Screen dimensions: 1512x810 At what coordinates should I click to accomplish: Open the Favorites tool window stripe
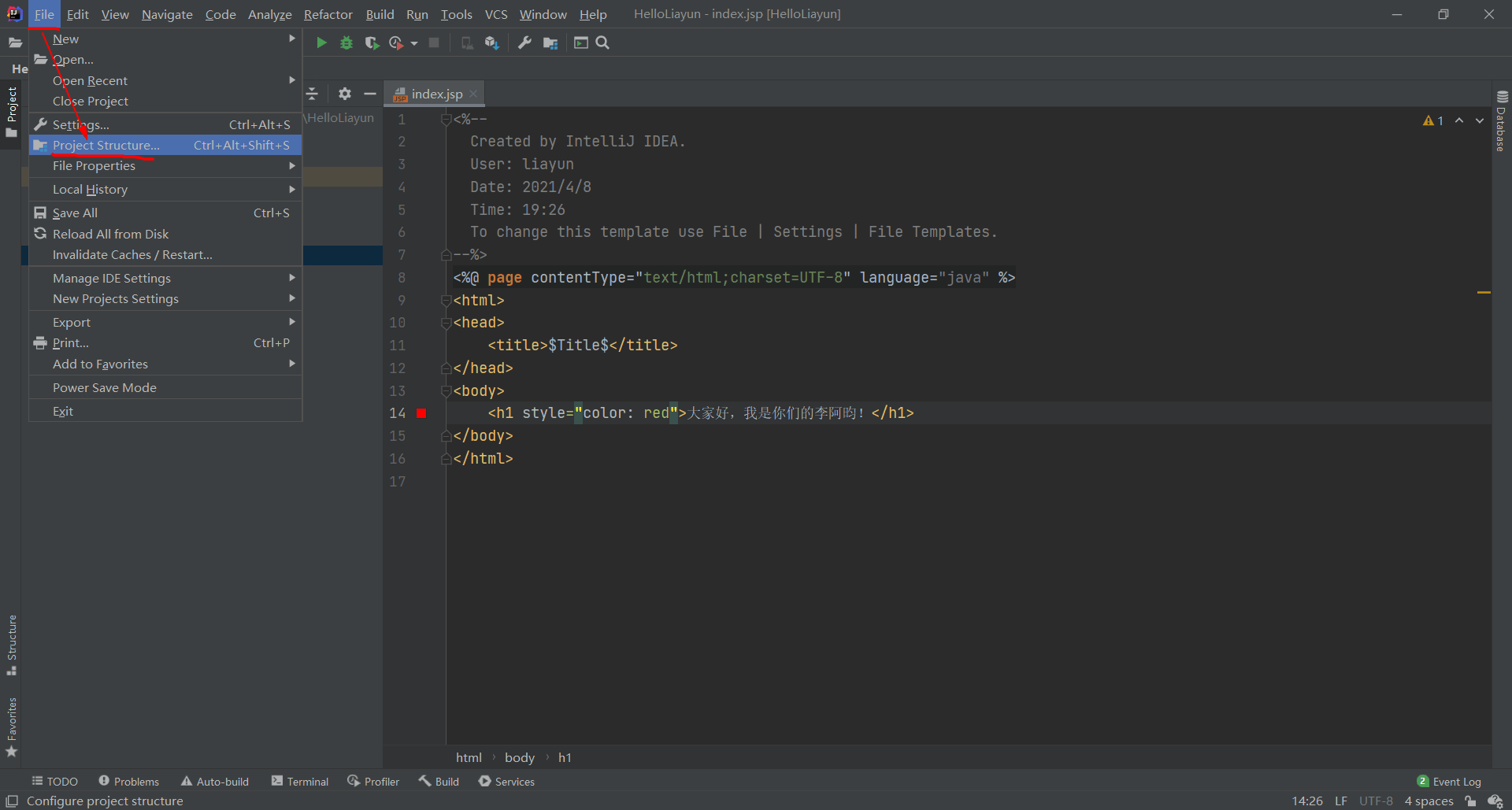click(x=11, y=727)
